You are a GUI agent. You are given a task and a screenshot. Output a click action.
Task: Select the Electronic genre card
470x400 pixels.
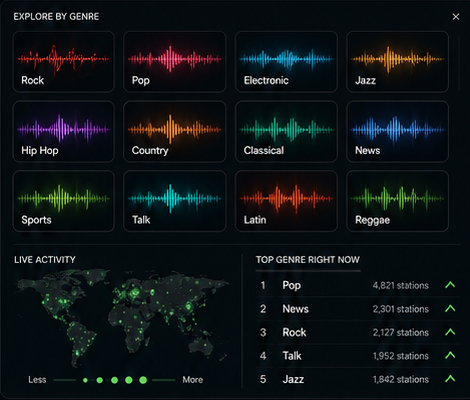pos(286,62)
